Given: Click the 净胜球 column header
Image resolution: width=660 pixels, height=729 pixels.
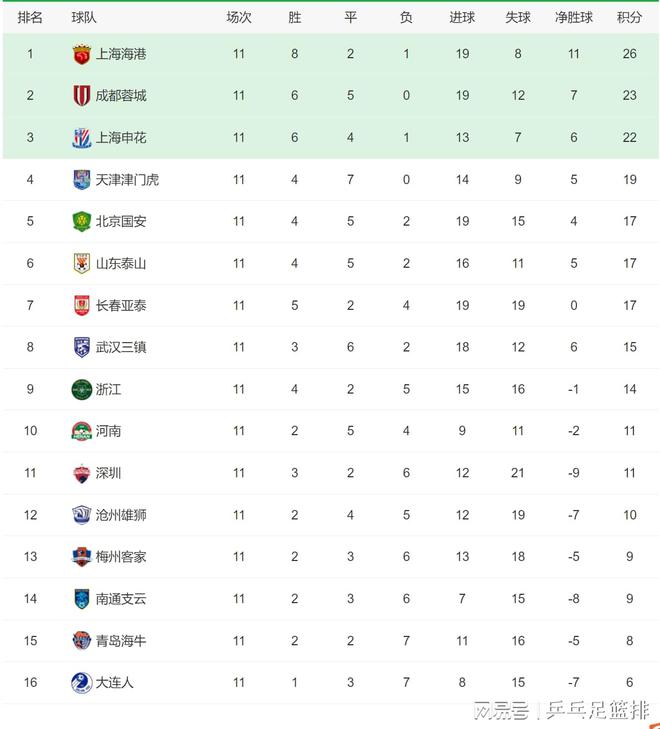Looking at the screenshot, I should (x=574, y=18).
